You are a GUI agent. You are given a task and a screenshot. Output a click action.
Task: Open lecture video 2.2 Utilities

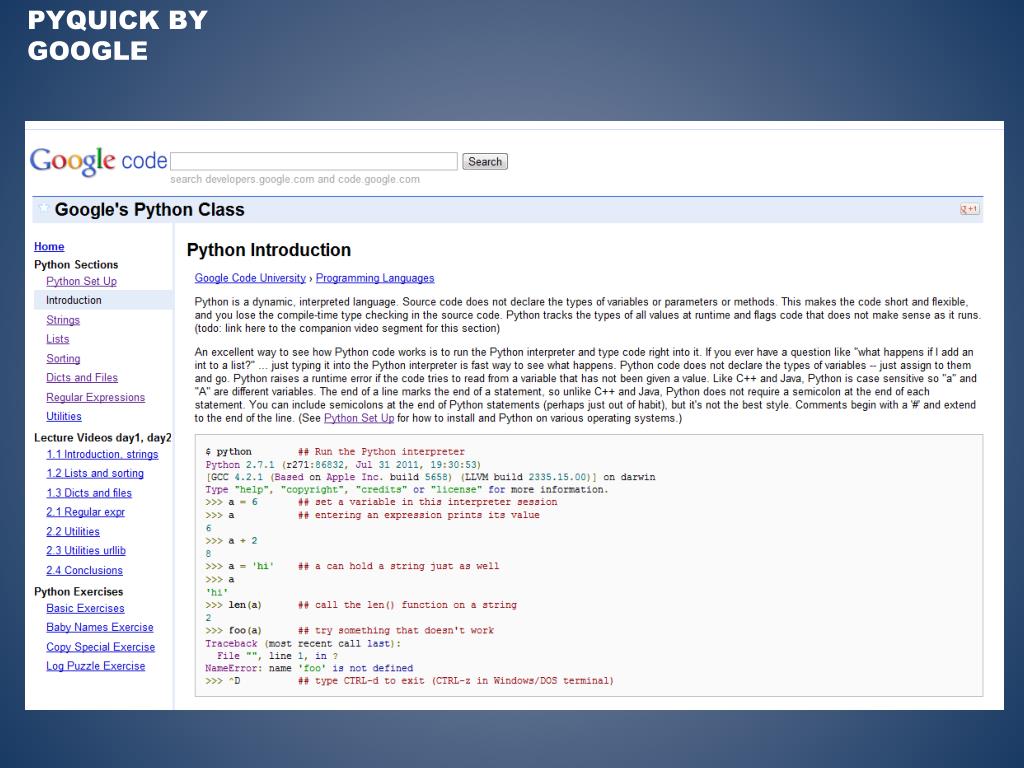pos(73,532)
